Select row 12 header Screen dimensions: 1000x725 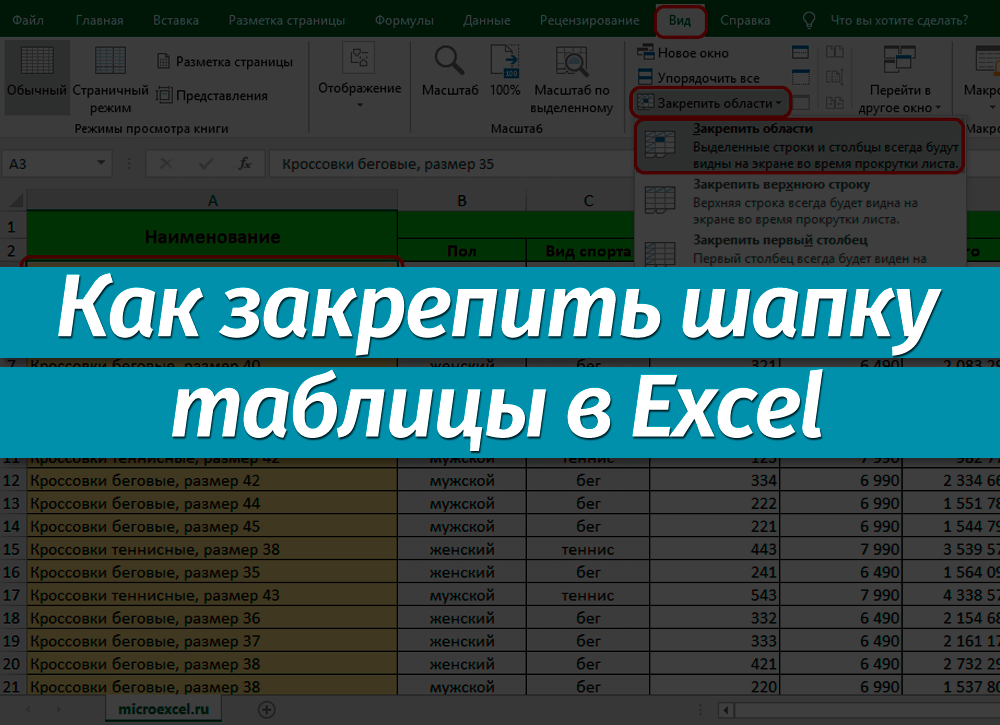pyautogui.click(x=12, y=480)
